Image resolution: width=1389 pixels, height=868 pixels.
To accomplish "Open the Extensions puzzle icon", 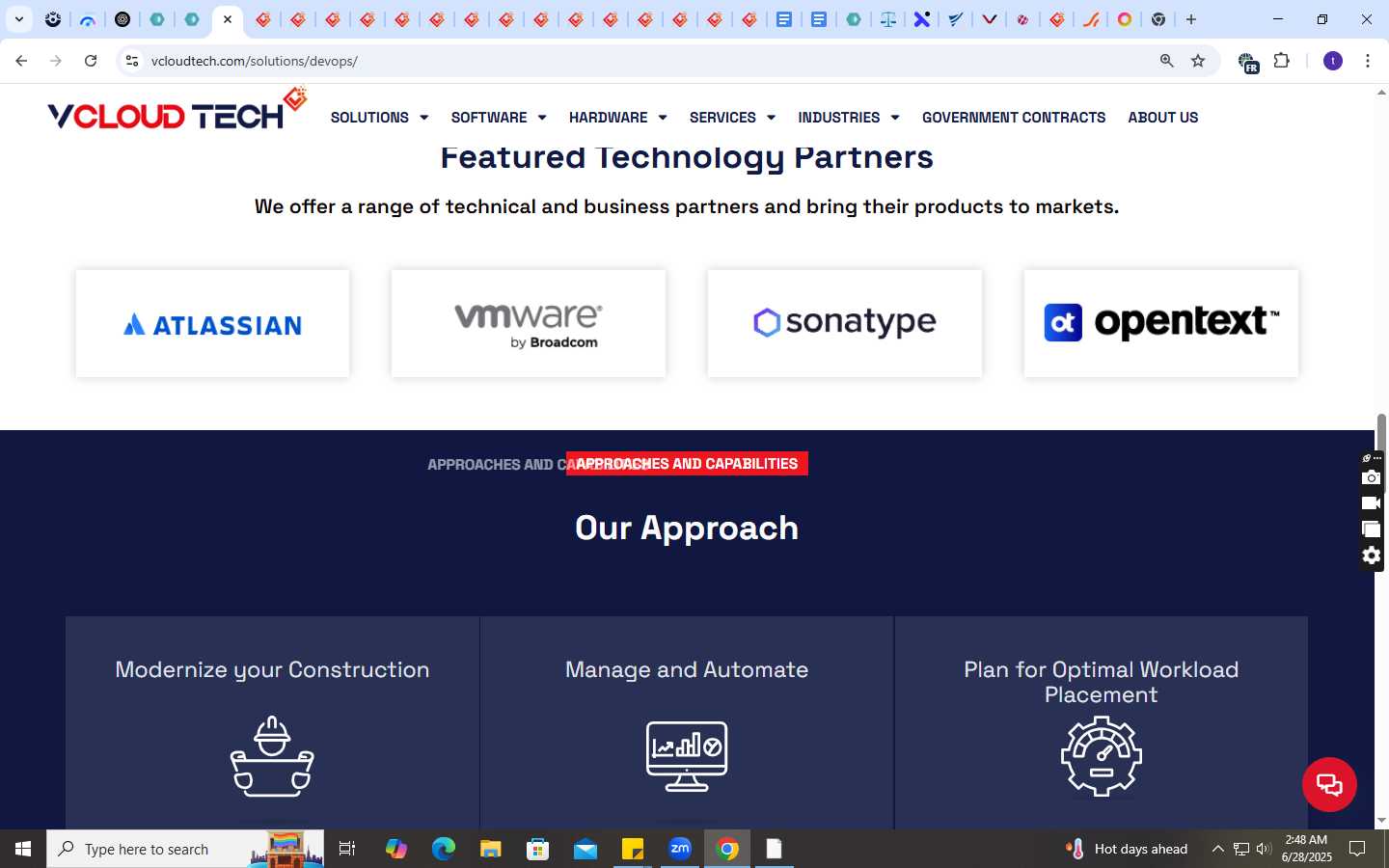I will pos(1282,61).
